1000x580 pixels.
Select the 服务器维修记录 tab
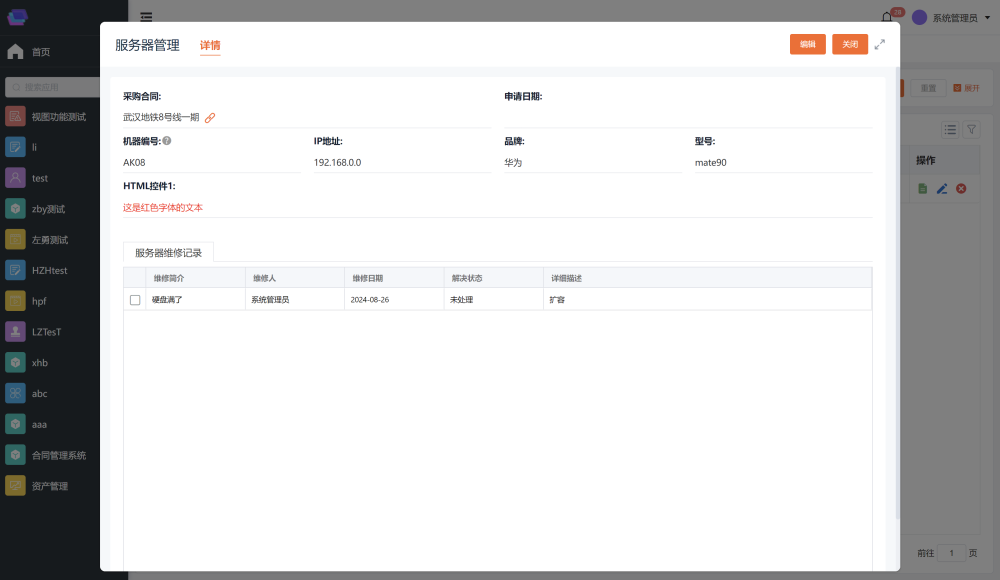pos(168,253)
